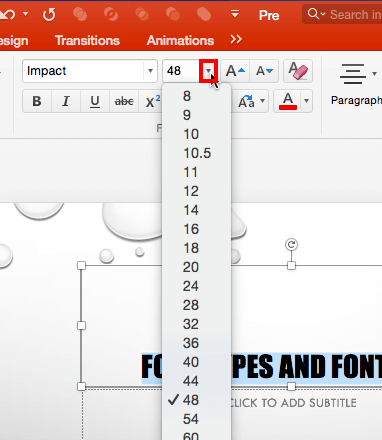Screen dimensions: 382x440
Task: Open the Undo history dropdown arrow
Action: point(25,14)
